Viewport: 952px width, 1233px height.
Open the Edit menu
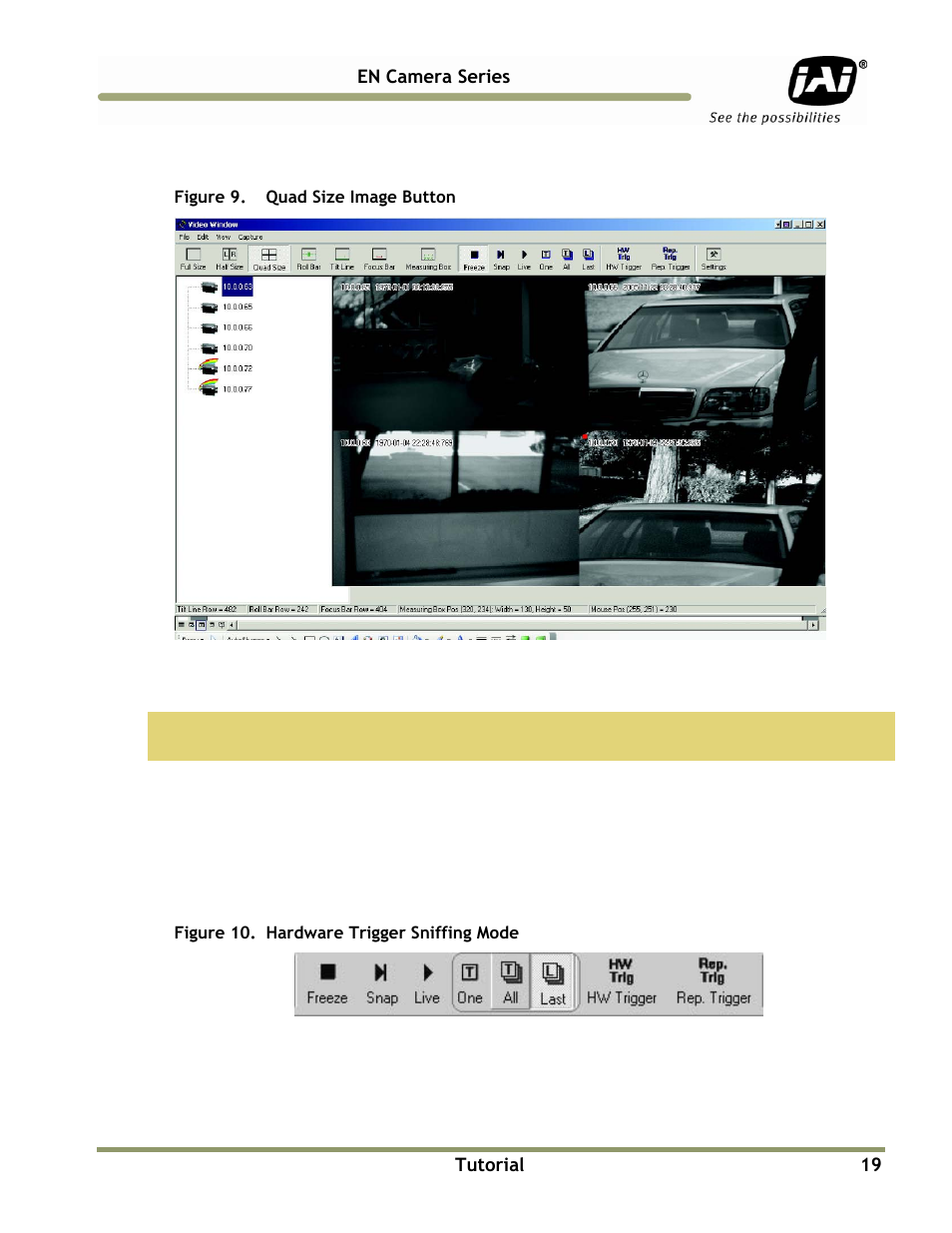203,238
